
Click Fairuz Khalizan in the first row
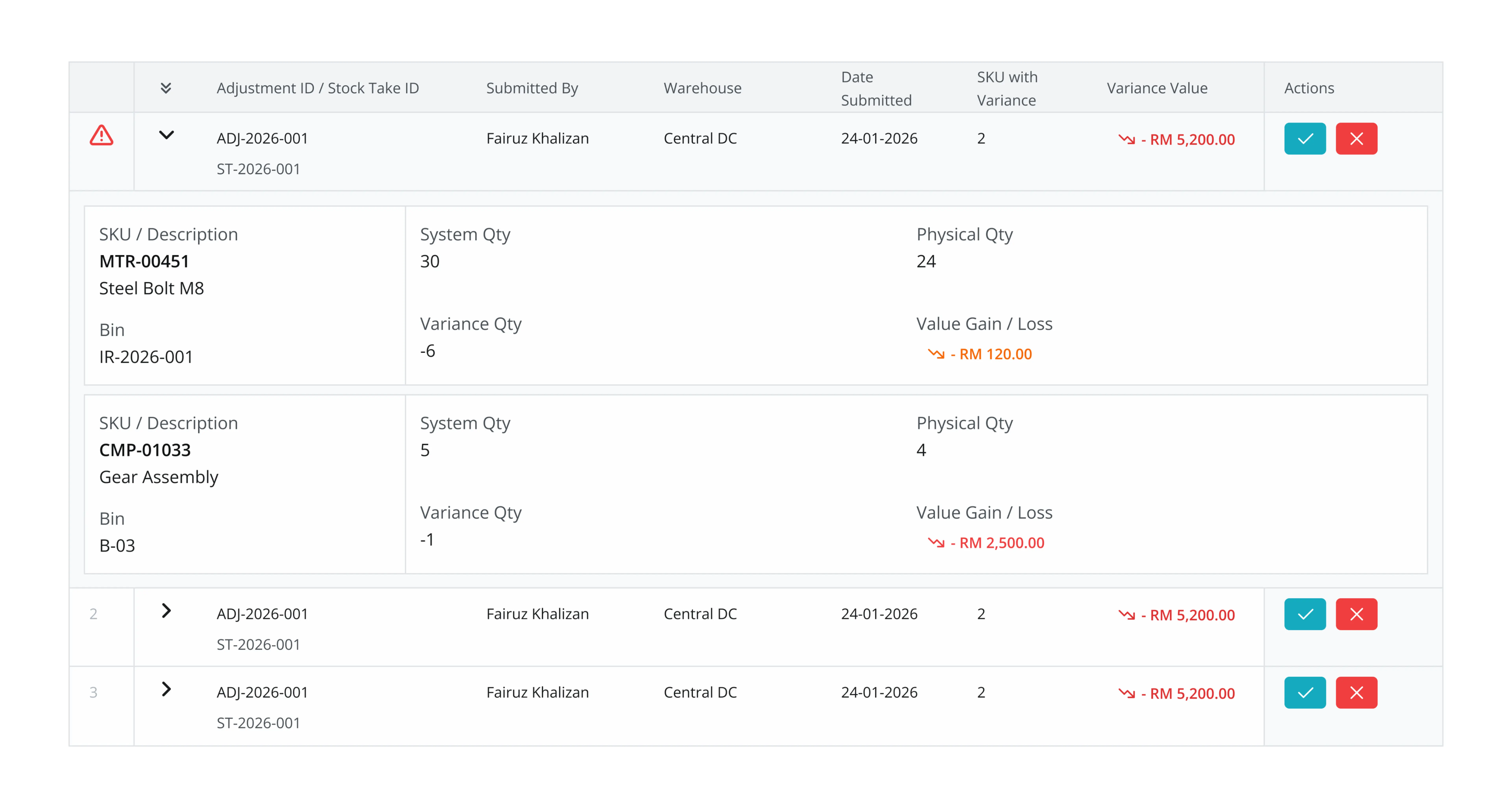(x=538, y=138)
